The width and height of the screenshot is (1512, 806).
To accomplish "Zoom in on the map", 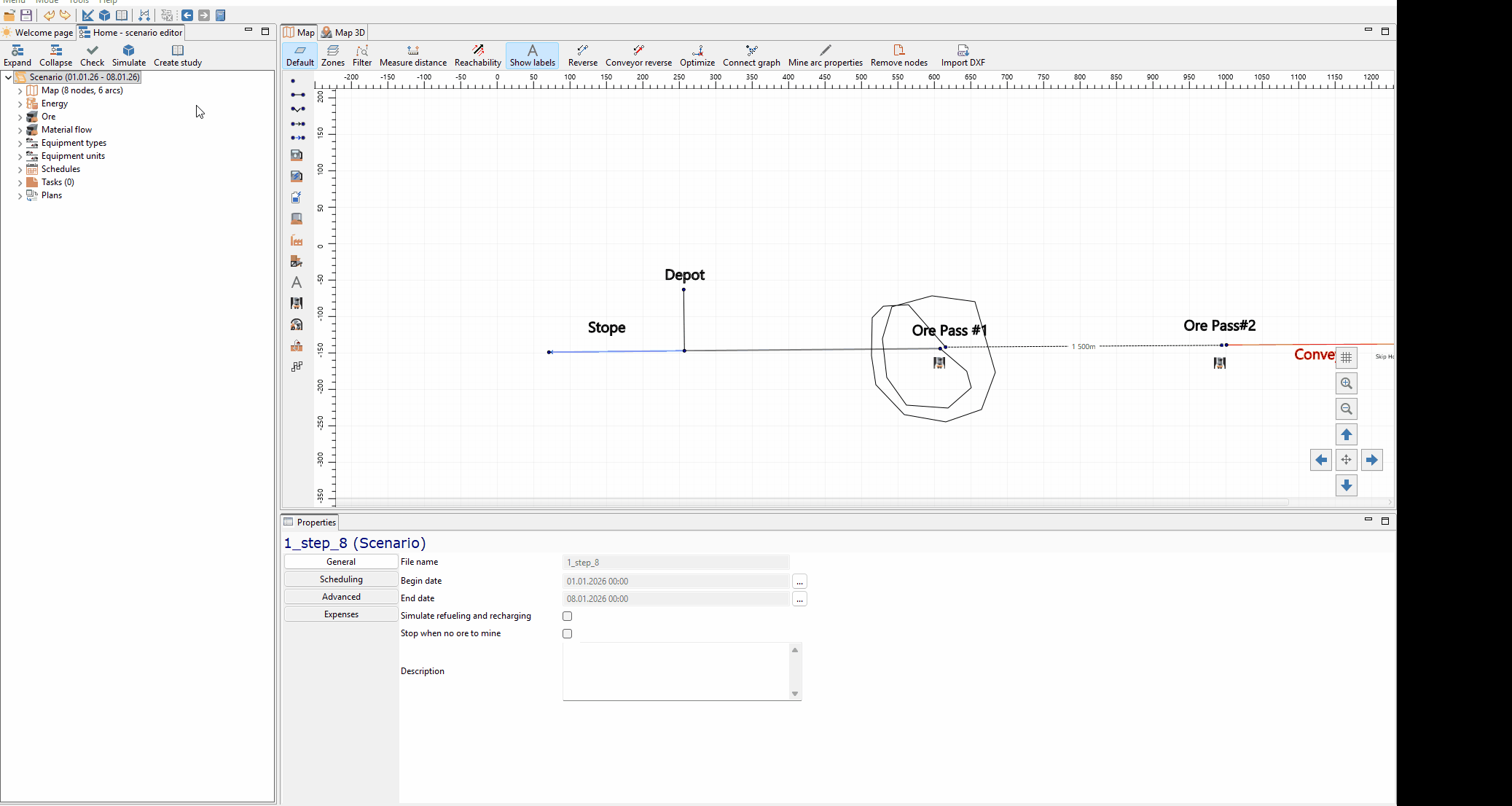I will [x=1346, y=383].
